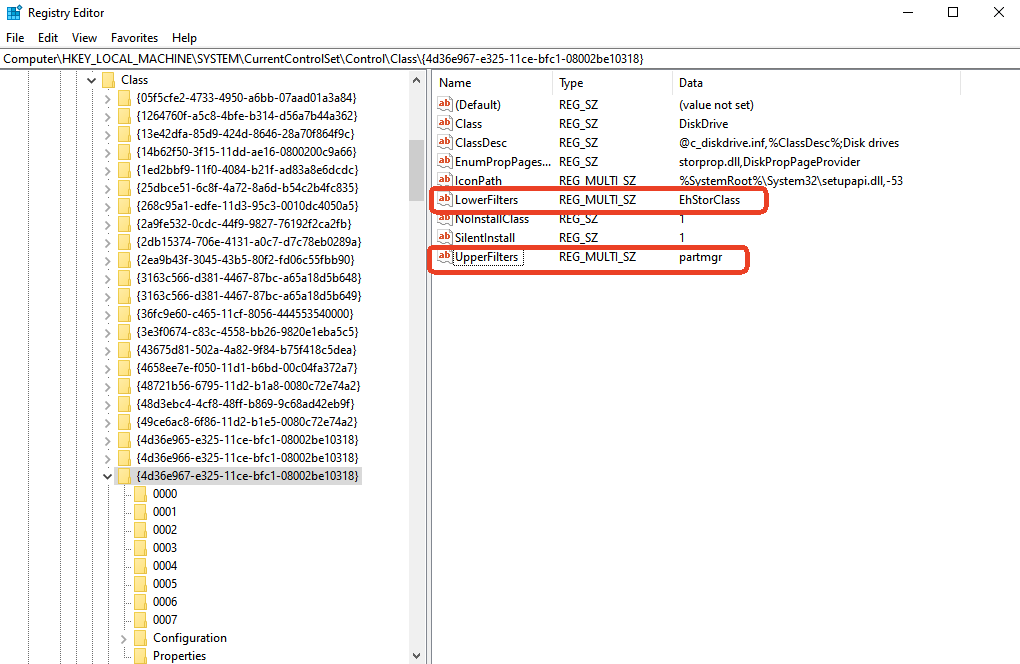Click the SilentInstall value icon

(443, 237)
